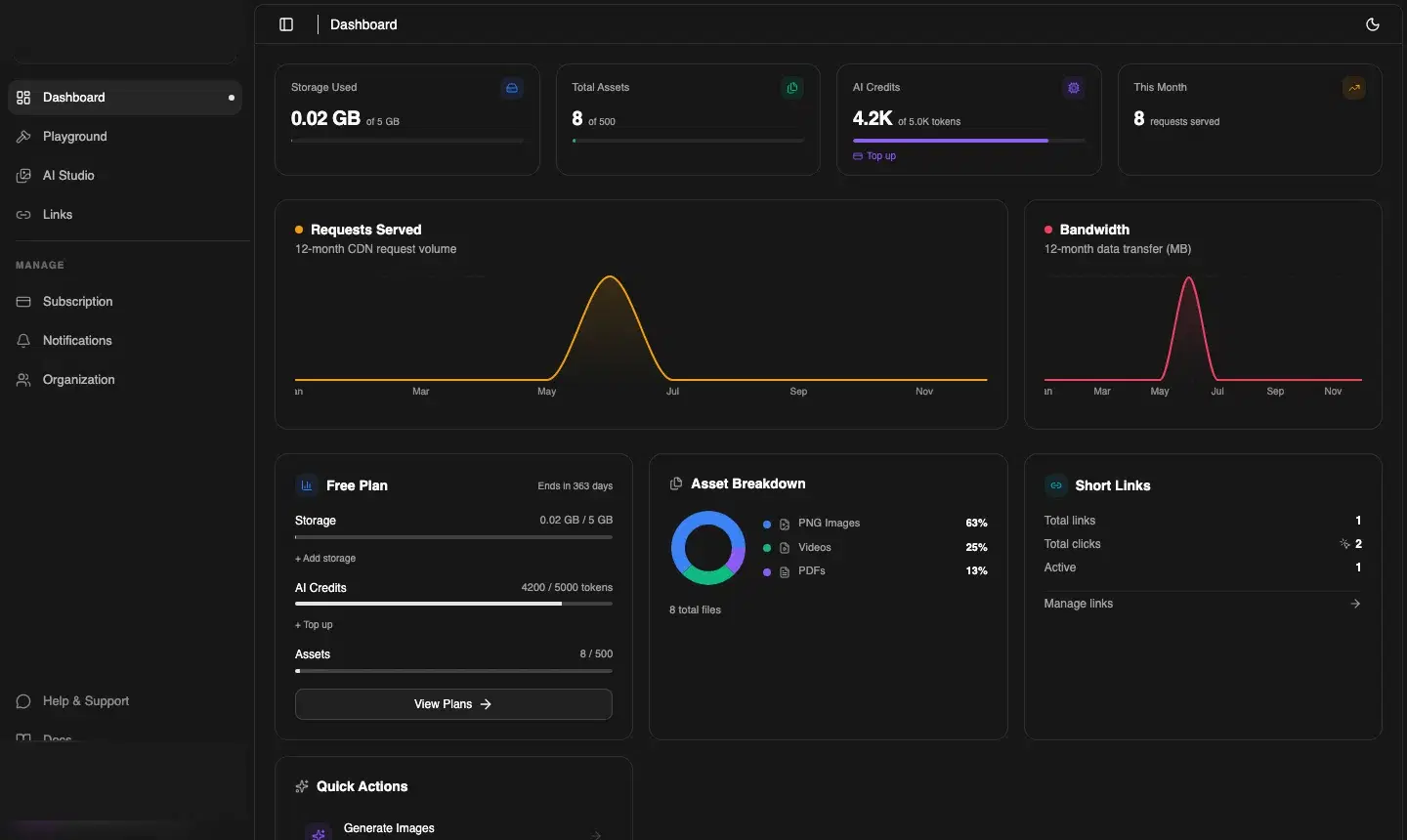
Task: Click the Dashboard grid icon
Action: 23,98
